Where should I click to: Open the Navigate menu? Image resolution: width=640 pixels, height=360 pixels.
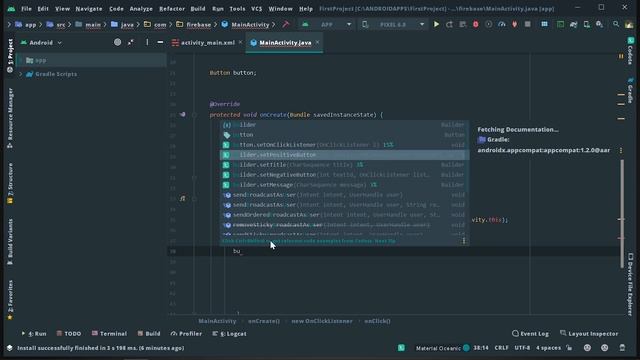pos(89,9)
